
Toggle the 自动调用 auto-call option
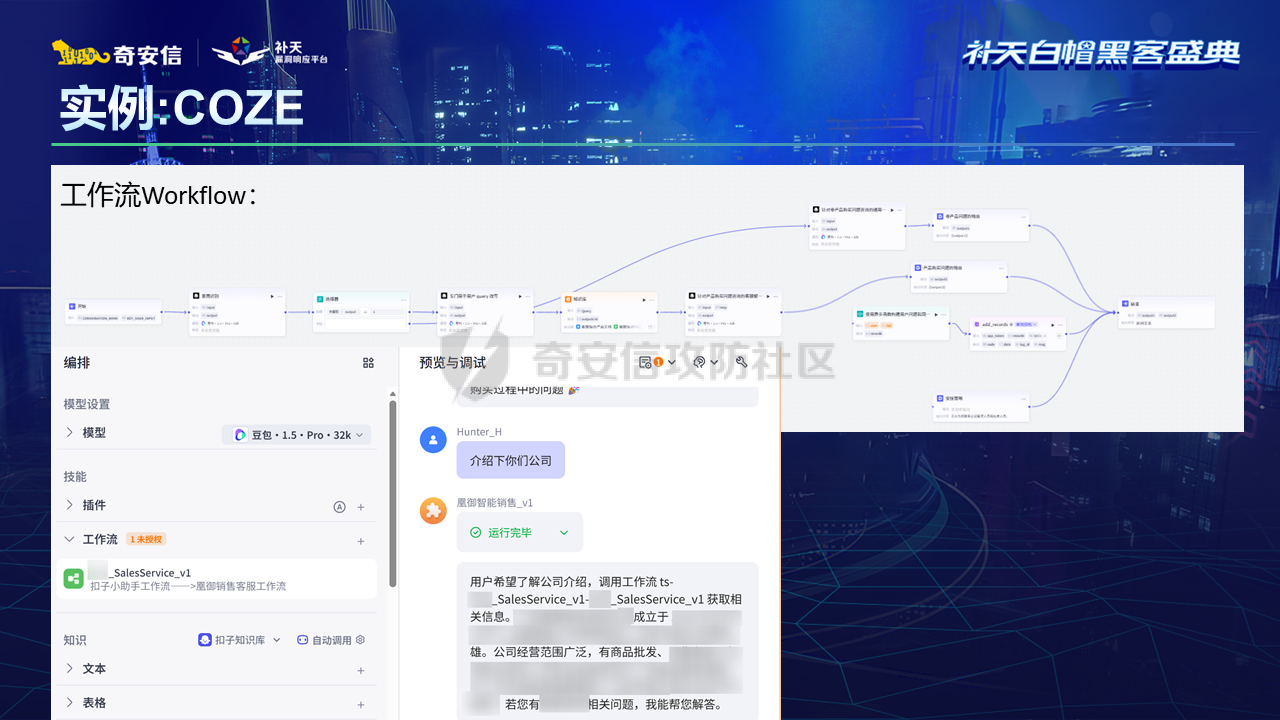coord(325,640)
